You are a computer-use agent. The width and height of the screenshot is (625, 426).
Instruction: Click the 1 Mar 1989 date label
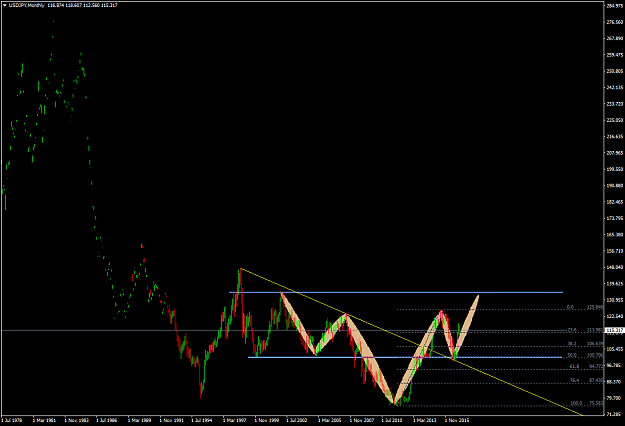click(140, 420)
